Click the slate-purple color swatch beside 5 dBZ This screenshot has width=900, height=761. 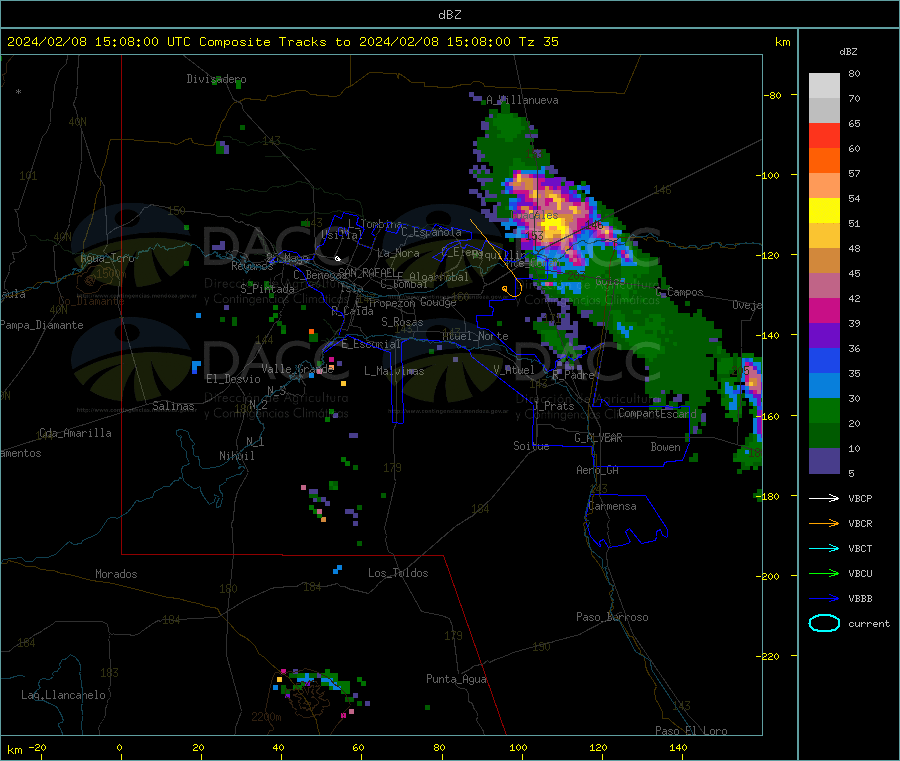pyautogui.click(x=824, y=461)
